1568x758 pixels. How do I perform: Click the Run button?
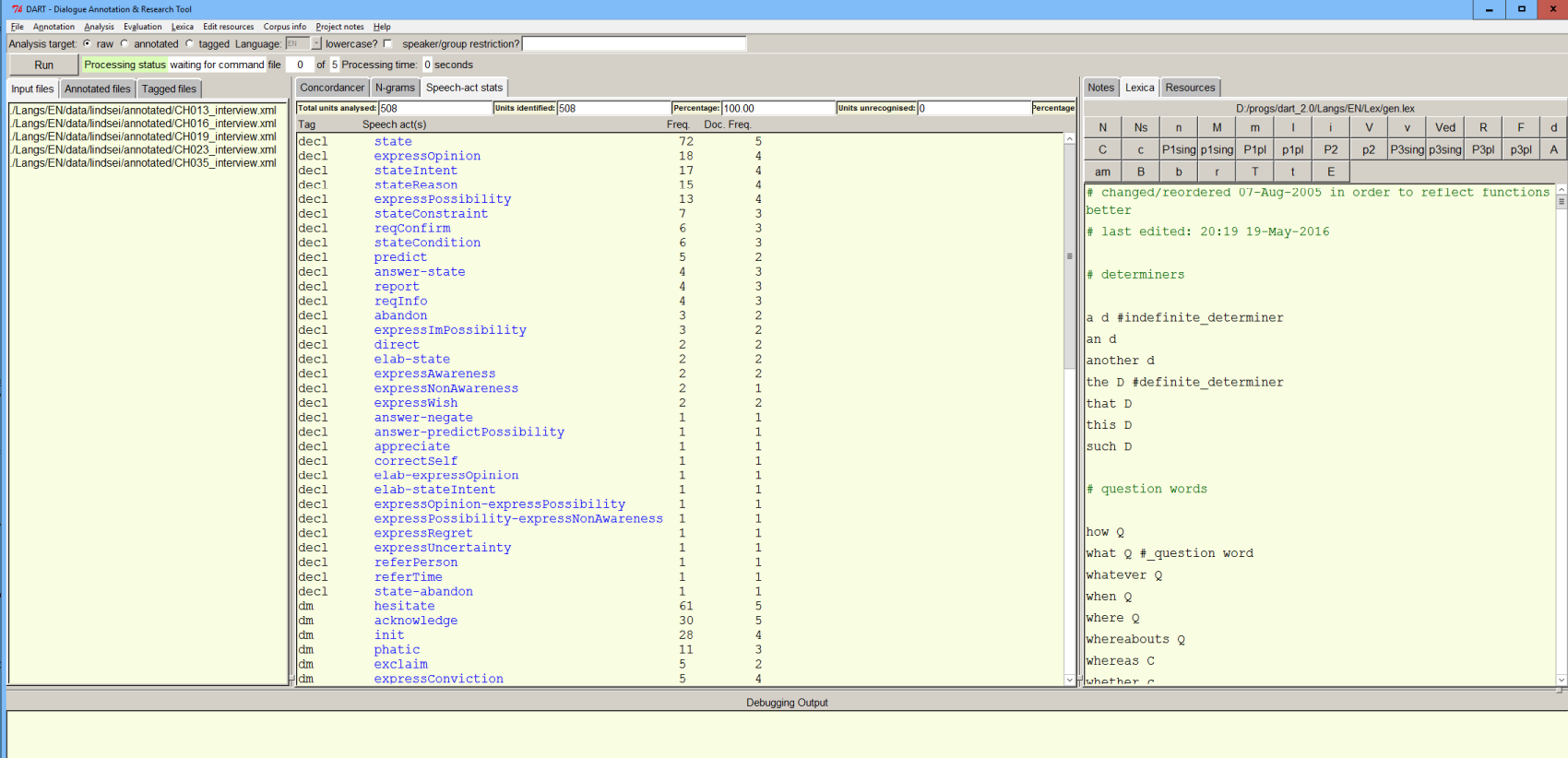tap(43, 65)
